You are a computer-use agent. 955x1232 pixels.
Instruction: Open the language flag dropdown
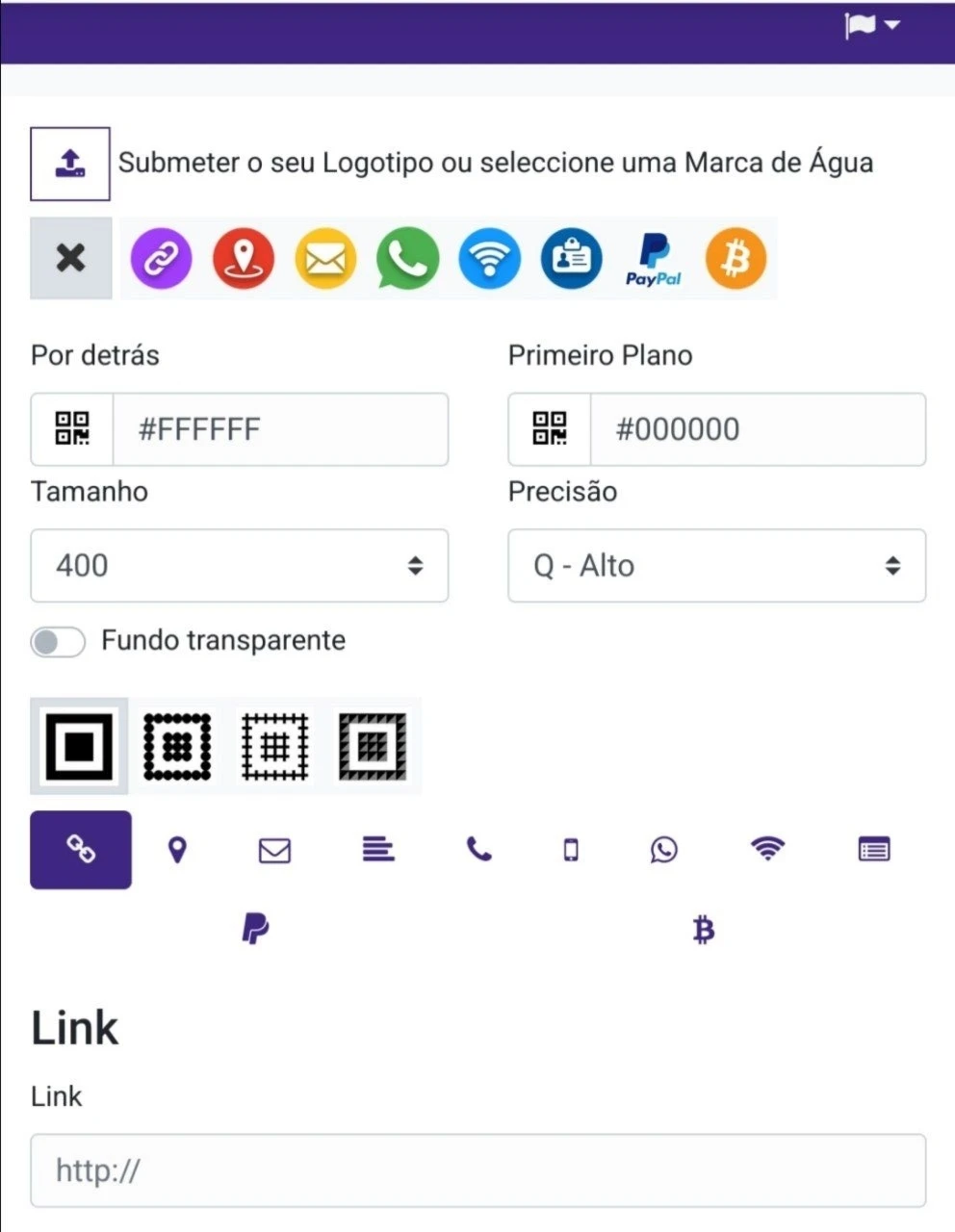pos(872,26)
